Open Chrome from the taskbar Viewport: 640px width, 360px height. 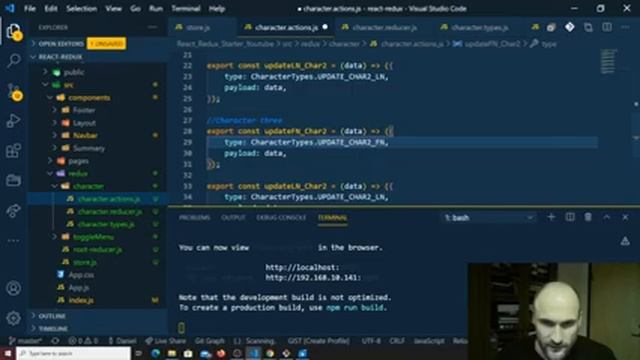[x=270, y=353]
